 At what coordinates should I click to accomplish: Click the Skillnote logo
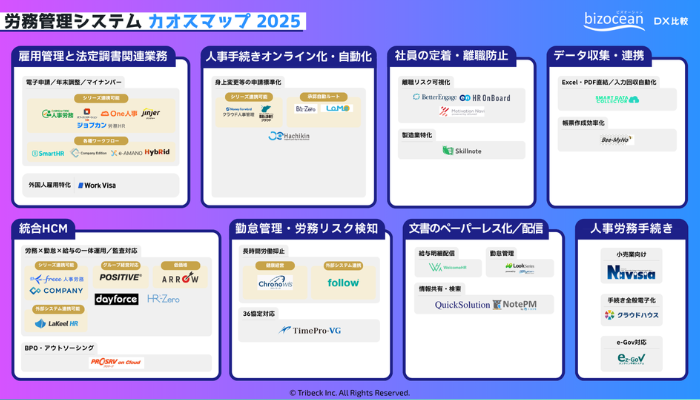click(x=462, y=151)
